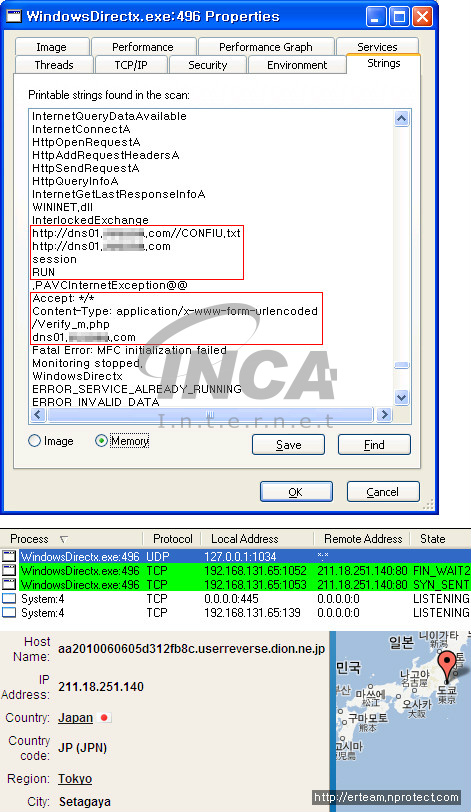Screen dimensions: 471x812
Task: Click the Save button
Action: pos(288,445)
